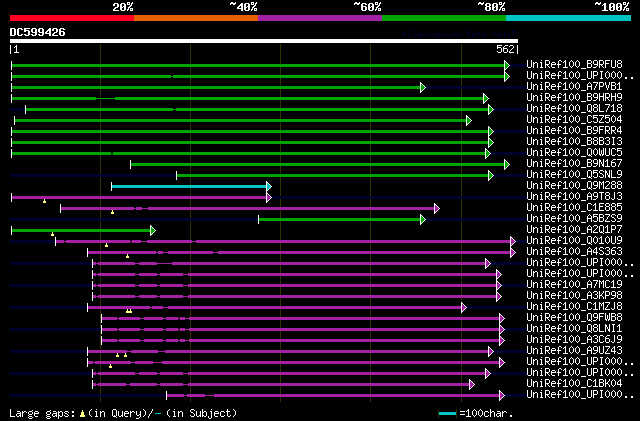Select the UniRef100_C1MZJ8 label

coord(574,307)
